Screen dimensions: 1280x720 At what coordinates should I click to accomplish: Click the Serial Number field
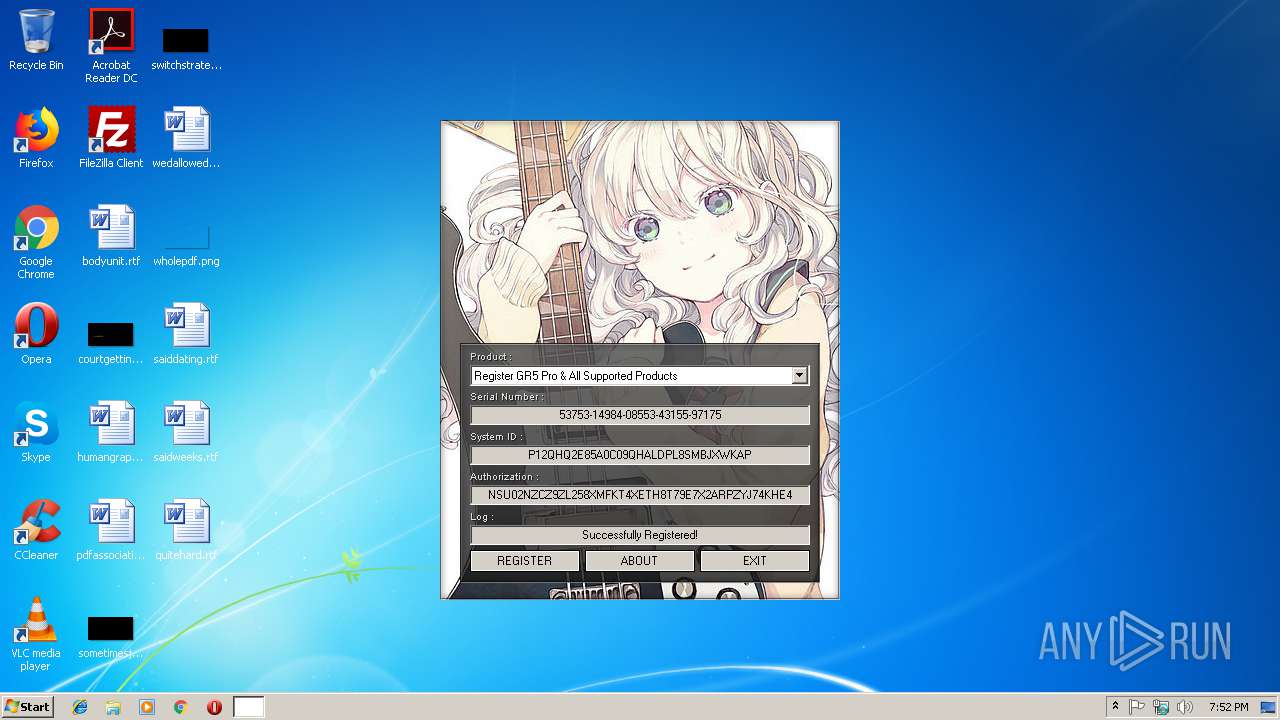pyautogui.click(x=640, y=415)
